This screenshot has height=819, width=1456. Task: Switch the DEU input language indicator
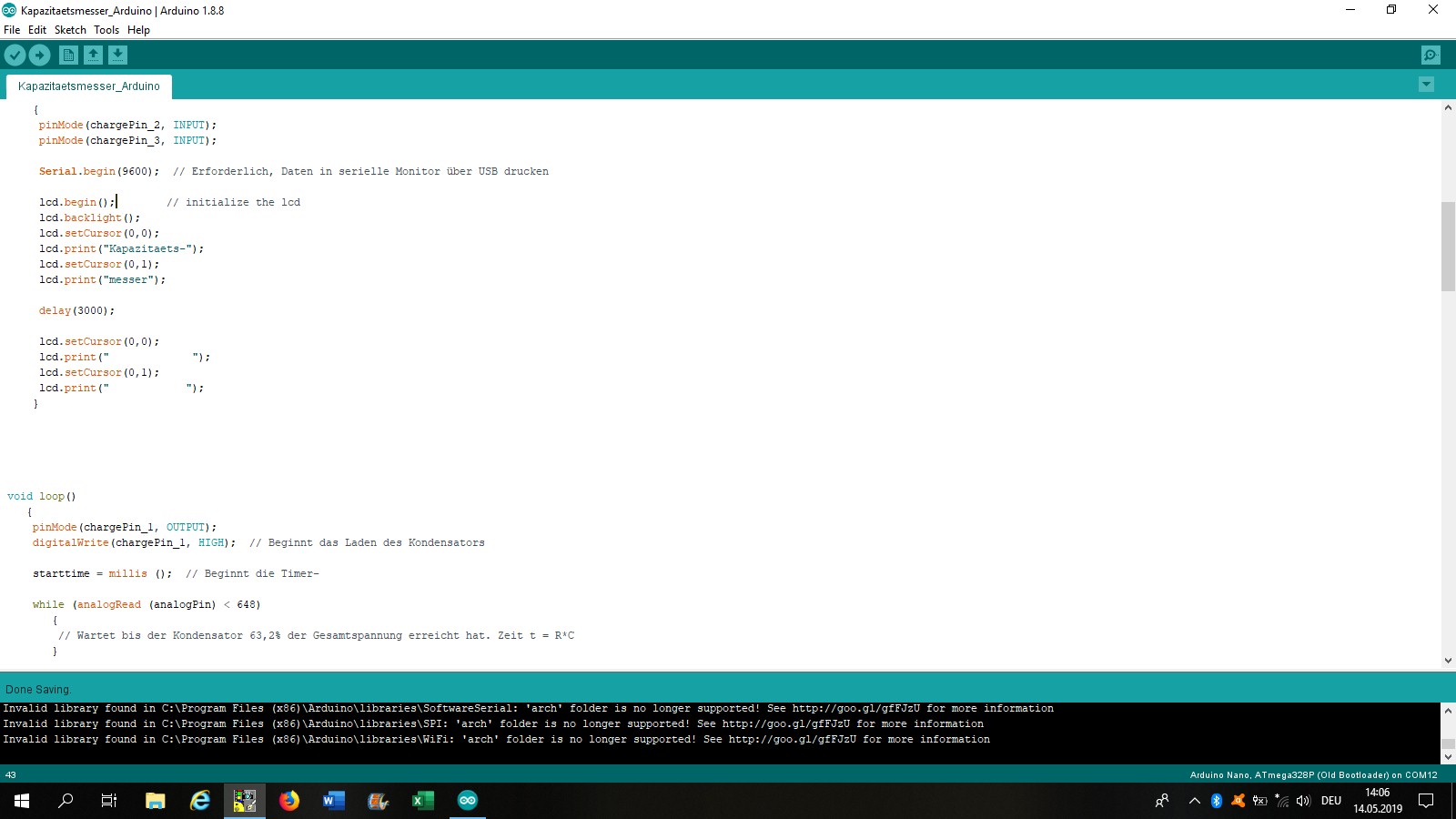coord(1331,801)
